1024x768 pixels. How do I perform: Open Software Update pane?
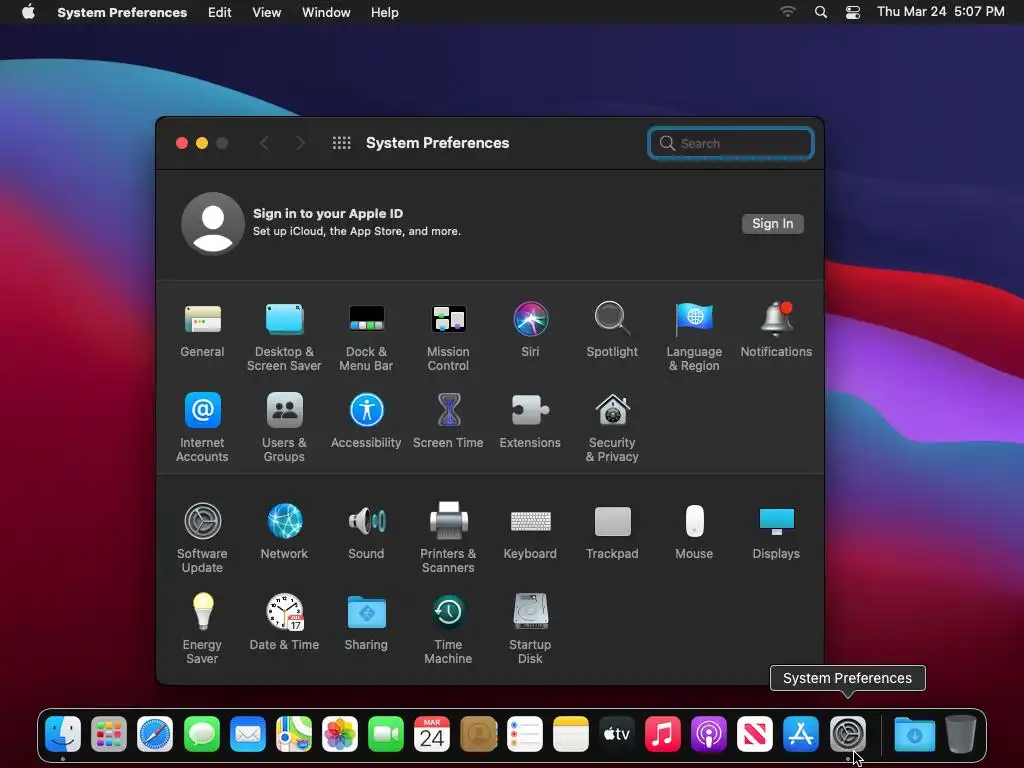(202, 538)
